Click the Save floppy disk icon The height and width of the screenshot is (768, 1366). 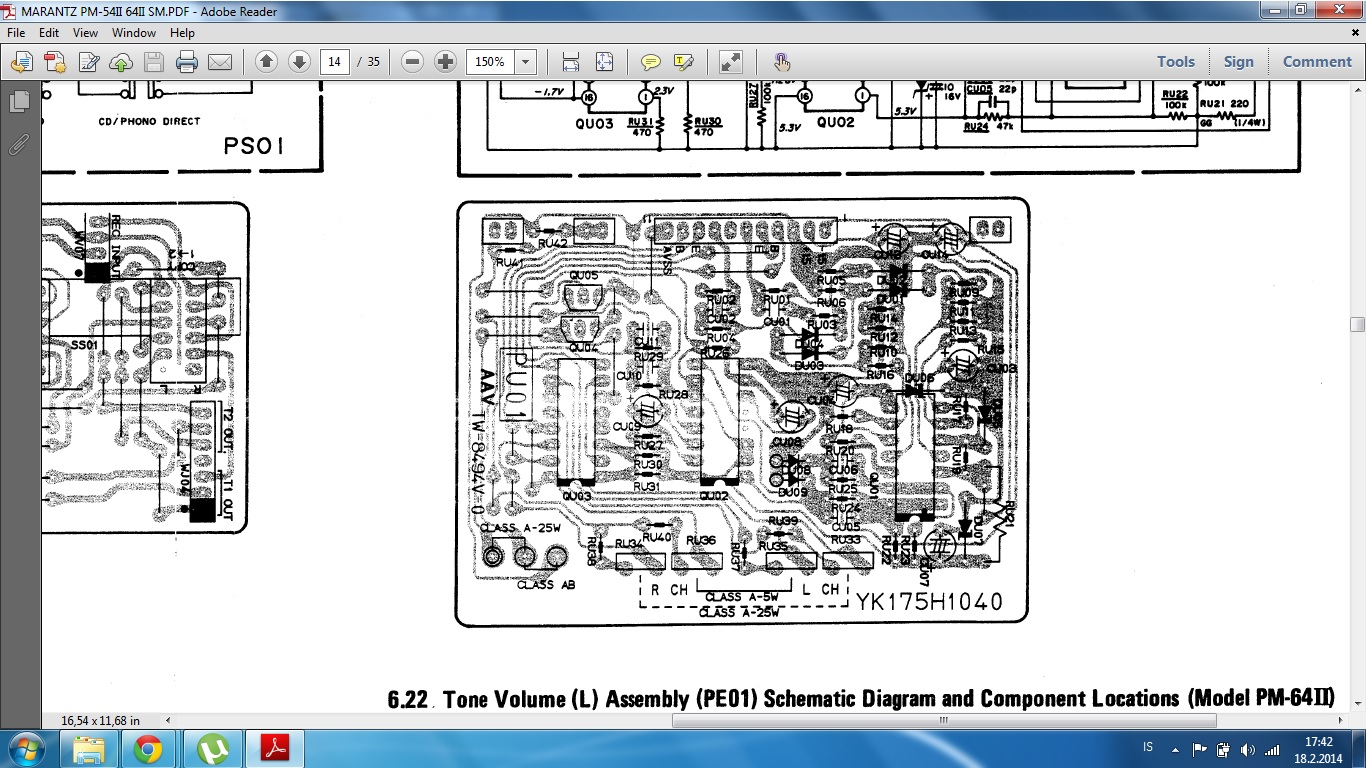153,62
